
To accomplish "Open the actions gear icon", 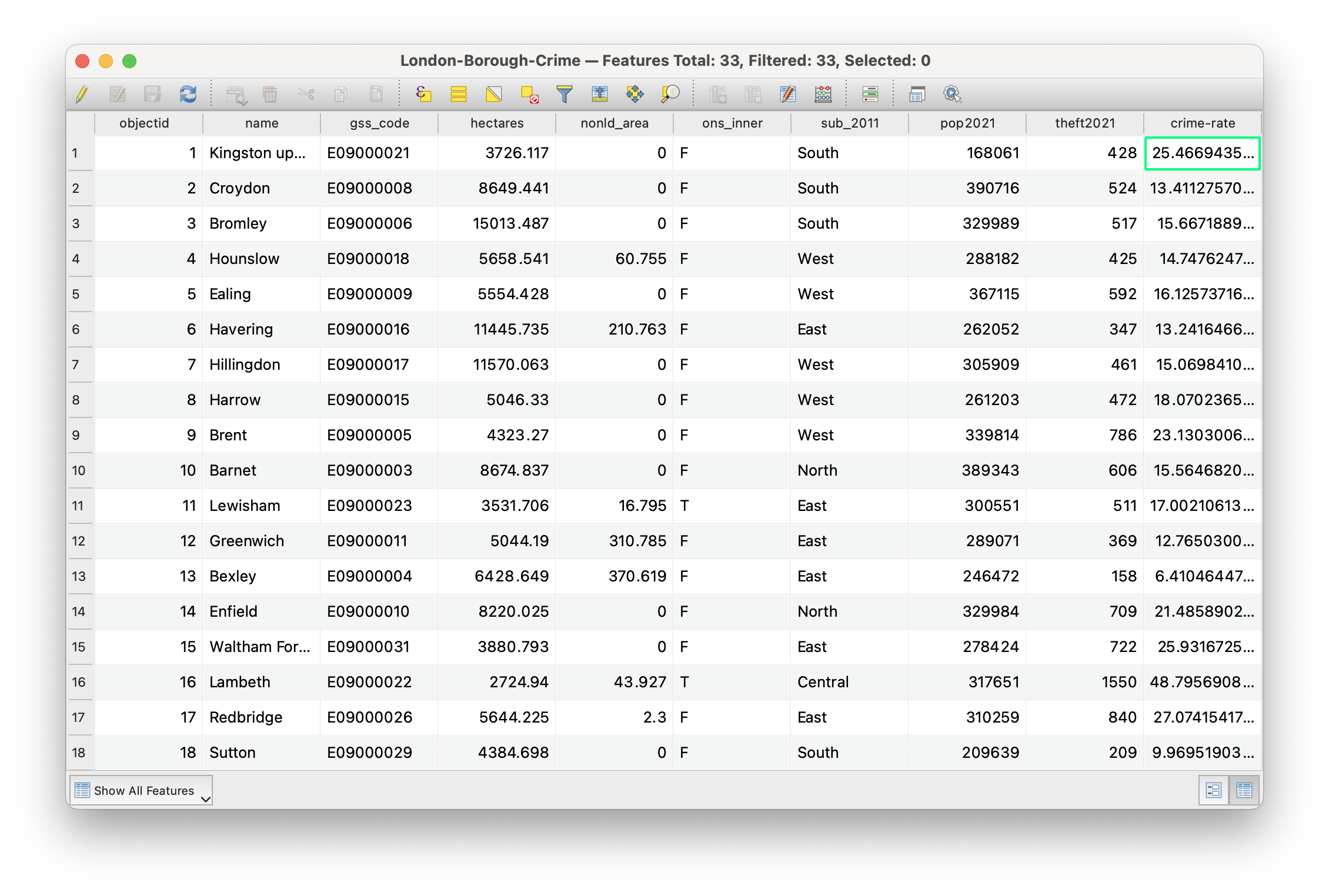I will 952,94.
